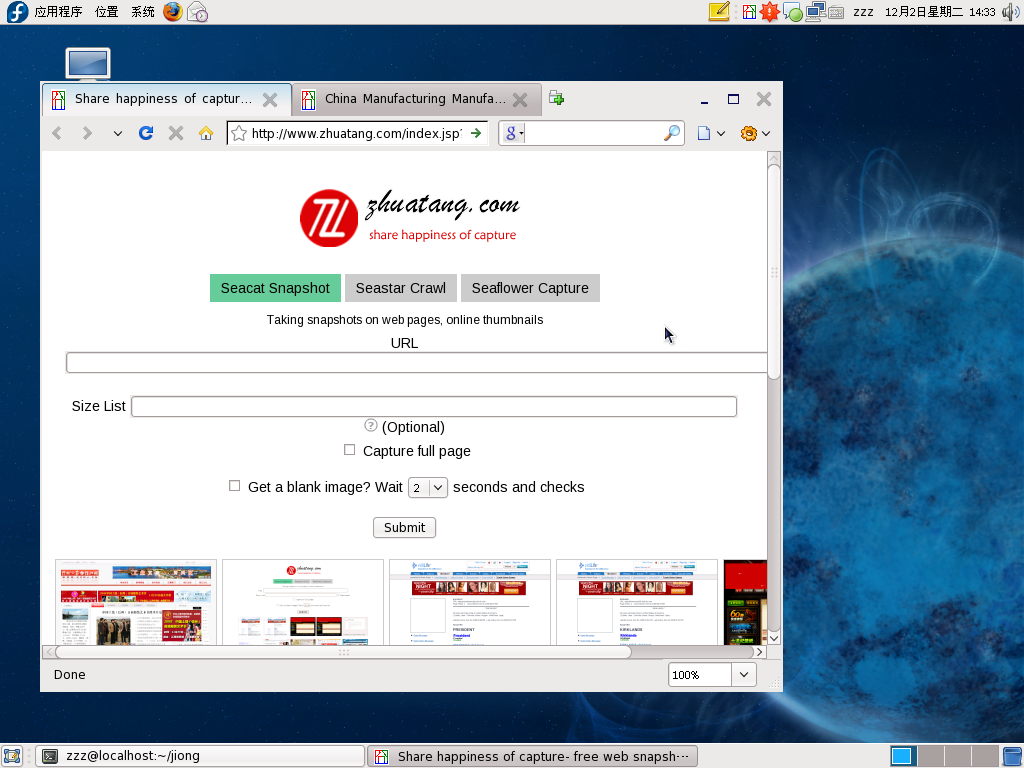Screen dimensions: 1024x768
Task: Switch to Seastar Crawl
Action: click(401, 288)
